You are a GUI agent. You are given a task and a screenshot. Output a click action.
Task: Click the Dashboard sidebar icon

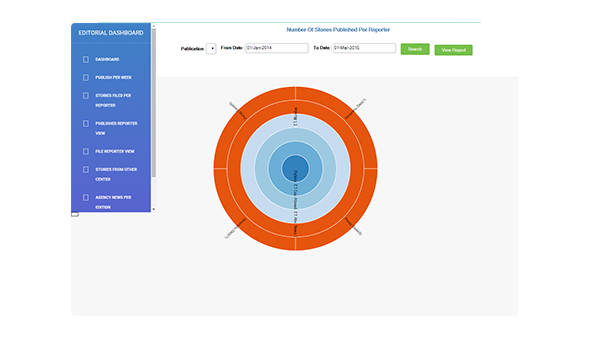tap(86, 59)
